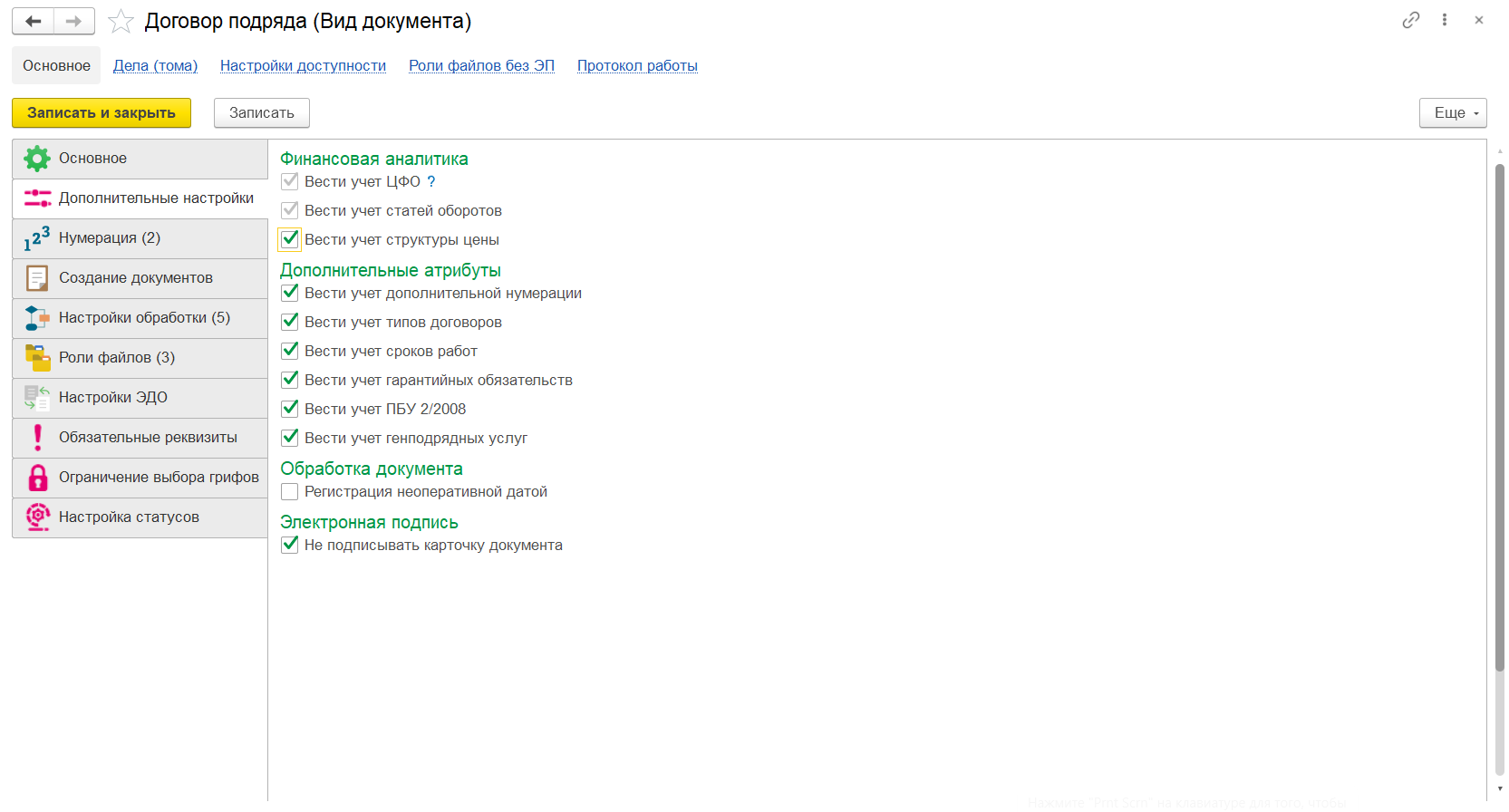
Task: Click the help question mark near ЦФО
Action: coord(431,181)
